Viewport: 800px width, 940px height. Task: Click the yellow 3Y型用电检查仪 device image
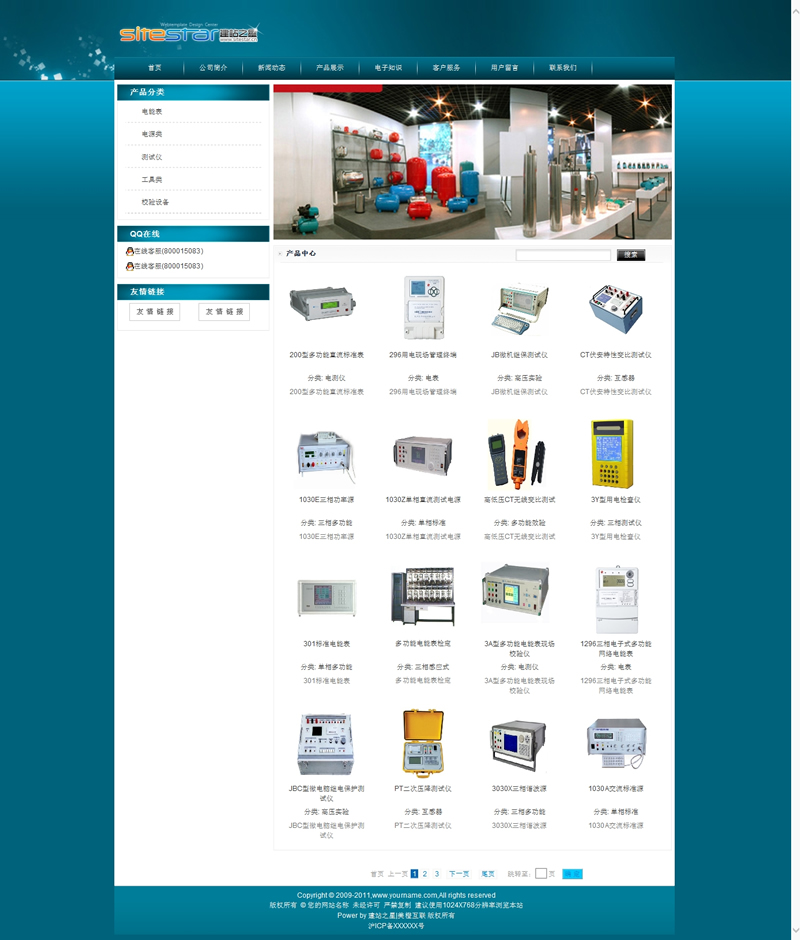[x=611, y=454]
